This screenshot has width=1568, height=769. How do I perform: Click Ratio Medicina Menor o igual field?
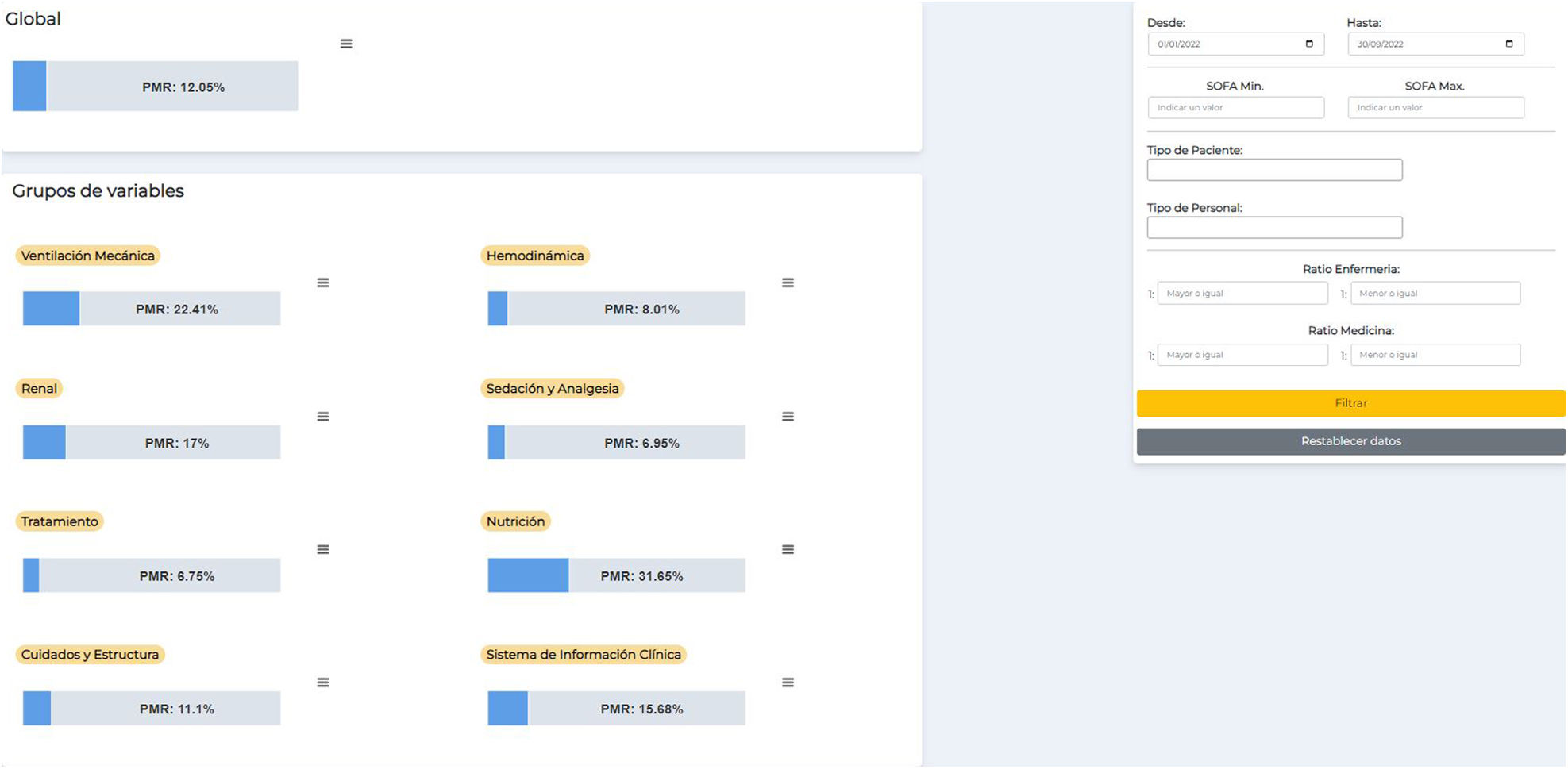[1435, 355]
